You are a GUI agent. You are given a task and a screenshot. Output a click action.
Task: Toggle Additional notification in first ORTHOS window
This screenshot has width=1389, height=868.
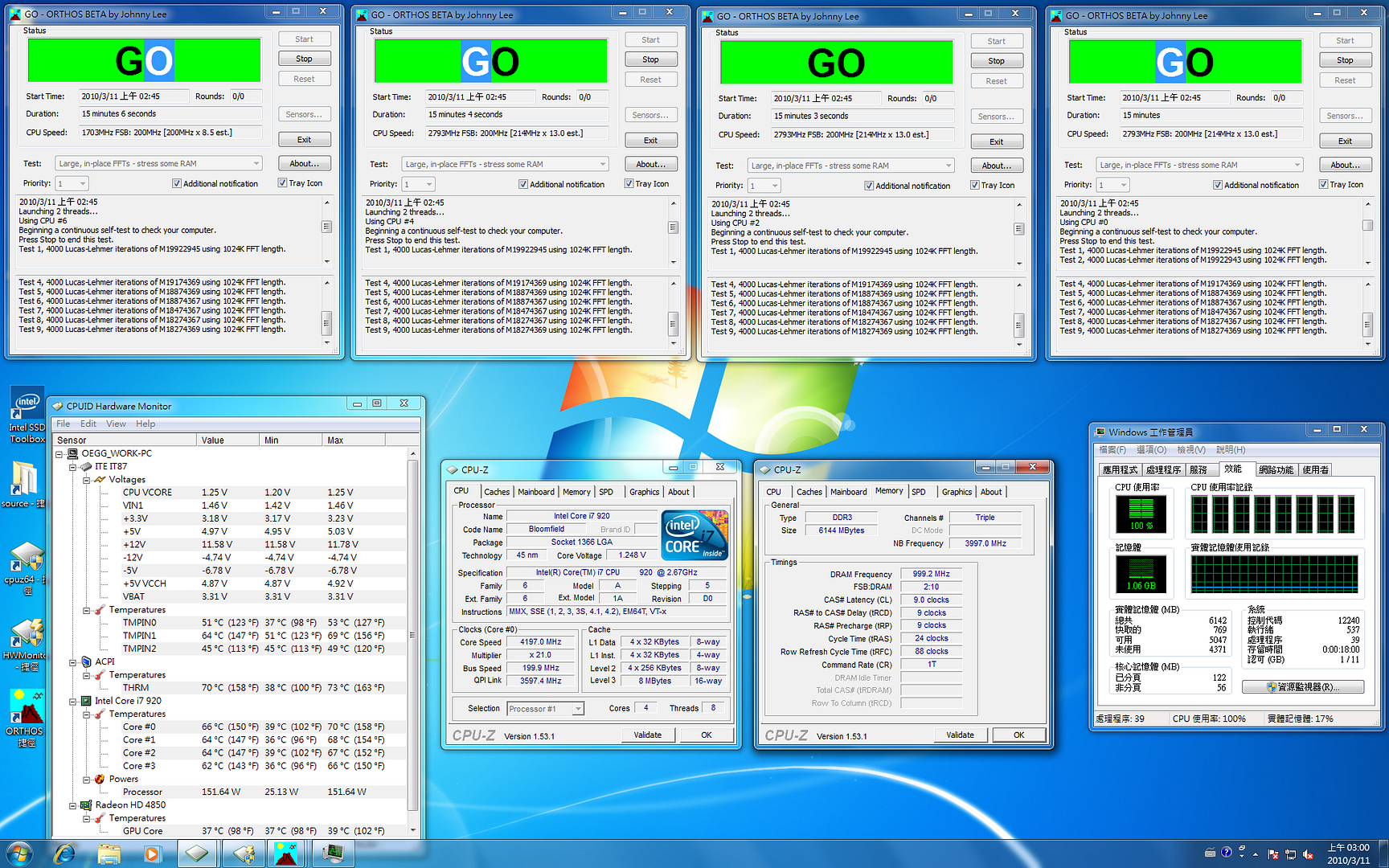tap(177, 183)
